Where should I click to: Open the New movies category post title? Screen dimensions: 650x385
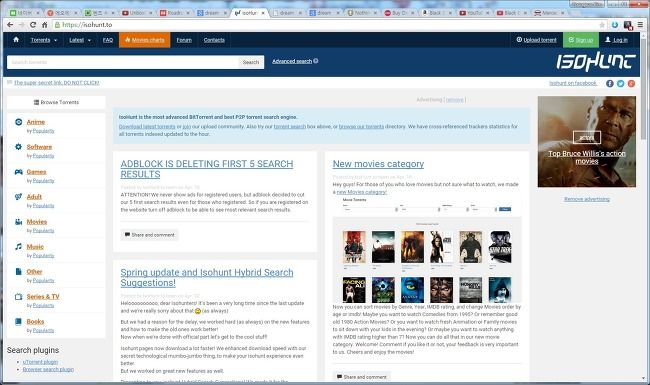(x=378, y=164)
